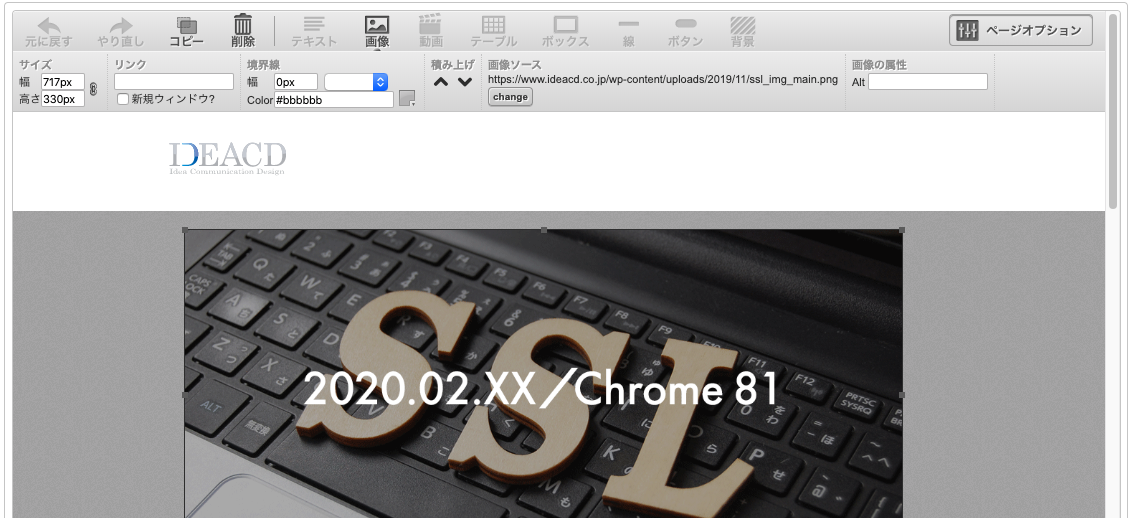The width and height of the screenshot is (1131, 518).
Task: Click the top-left corner handle of image
Action: click(x=185, y=230)
